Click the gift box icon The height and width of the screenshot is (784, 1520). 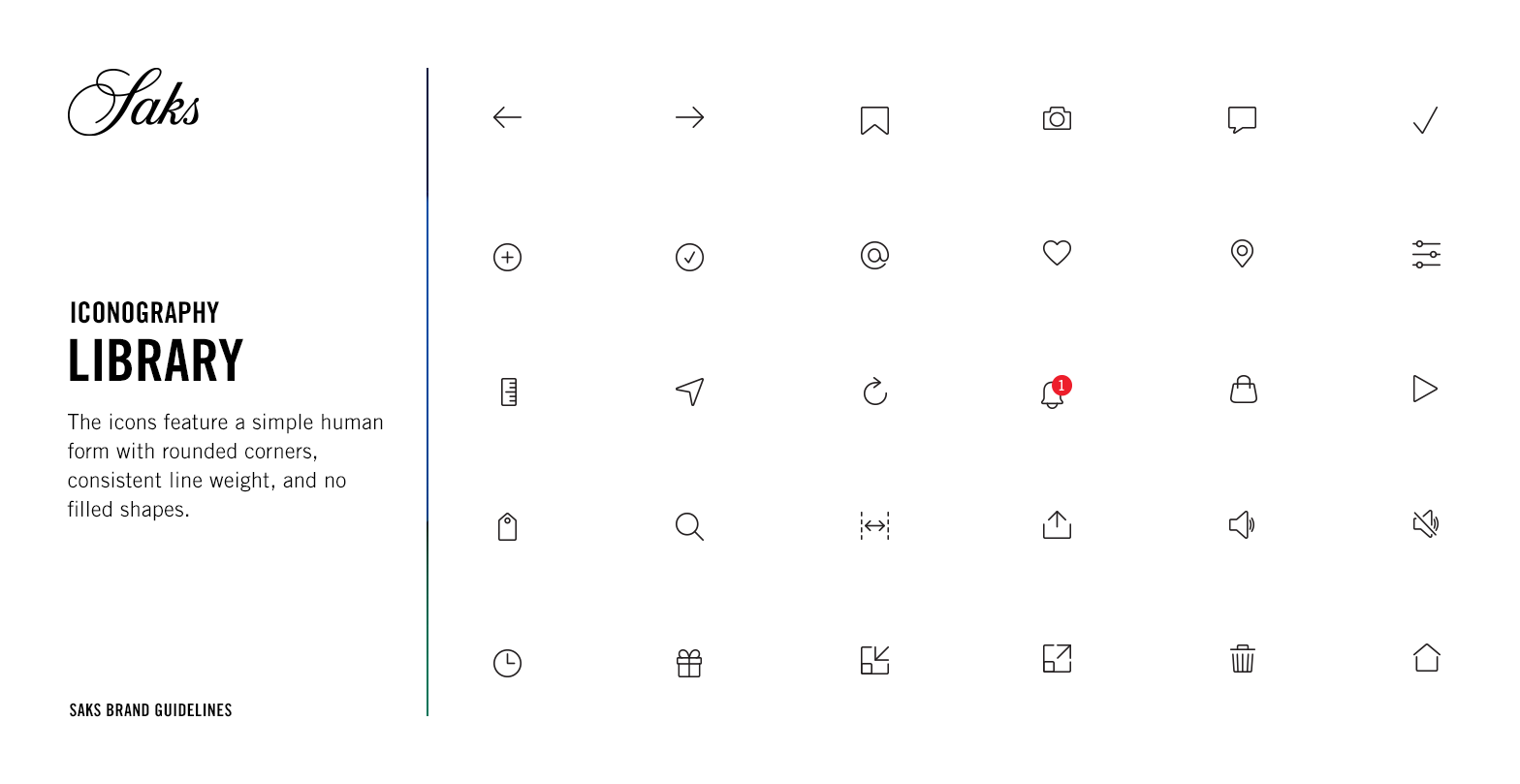click(689, 663)
